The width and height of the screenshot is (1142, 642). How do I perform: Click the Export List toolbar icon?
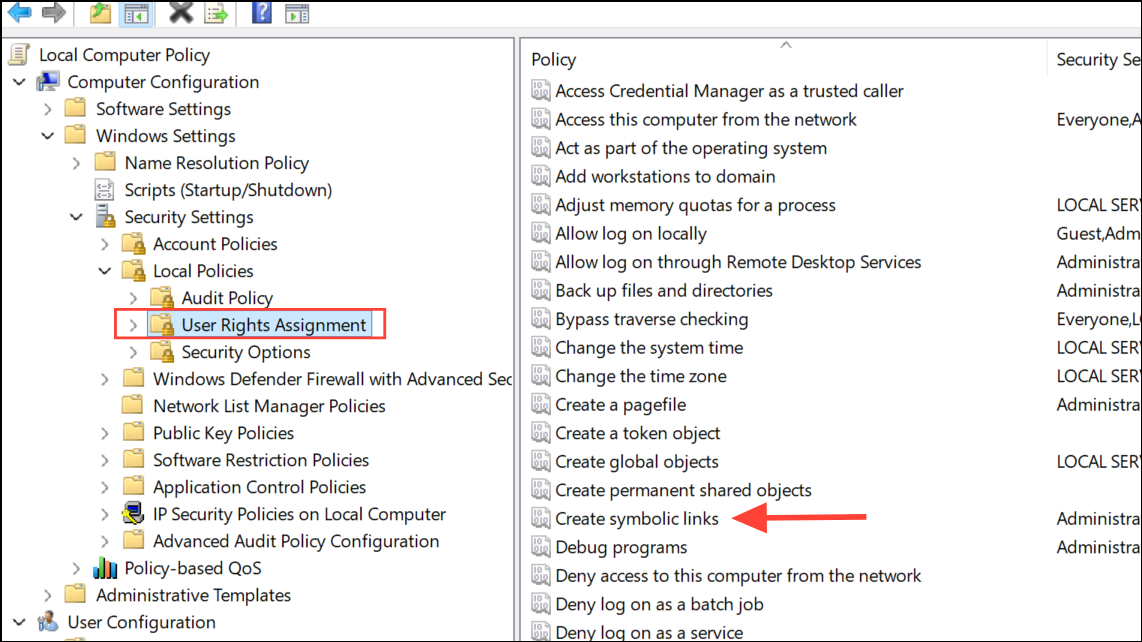[x=216, y=13]
